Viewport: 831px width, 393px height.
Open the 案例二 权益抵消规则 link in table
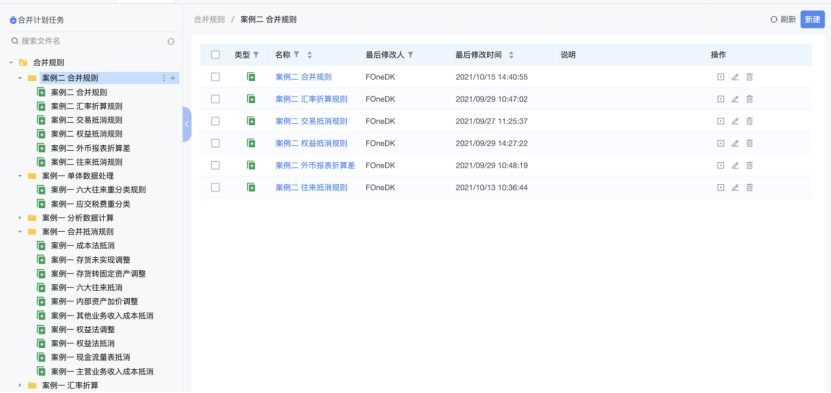pos(312,143)
